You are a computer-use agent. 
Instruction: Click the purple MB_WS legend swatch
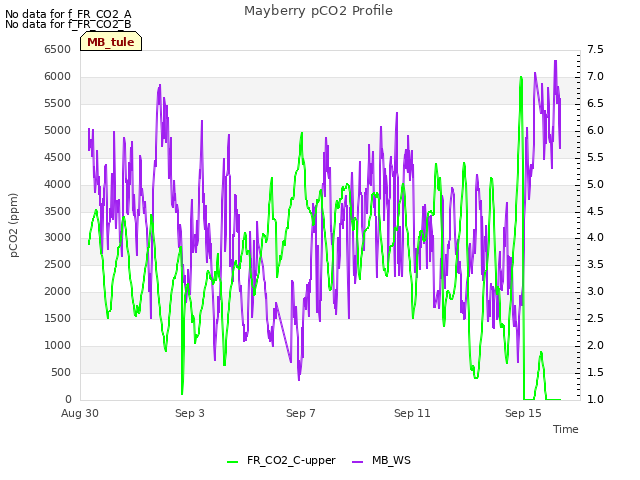coord(357,461)
